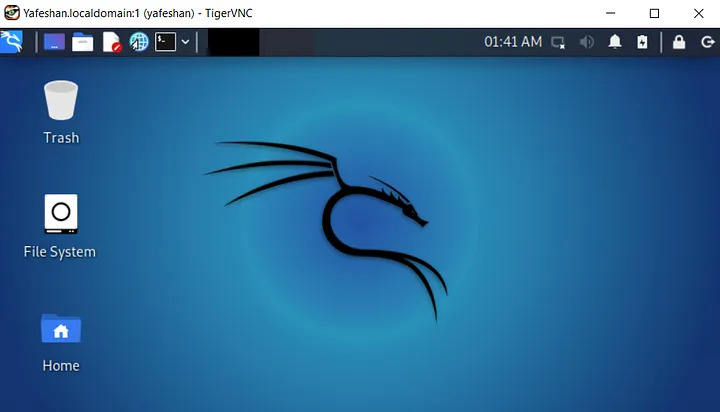Open the text editor panel launcher
The width and height of the screenshot is (720, 412).
[x=111, y=42]
